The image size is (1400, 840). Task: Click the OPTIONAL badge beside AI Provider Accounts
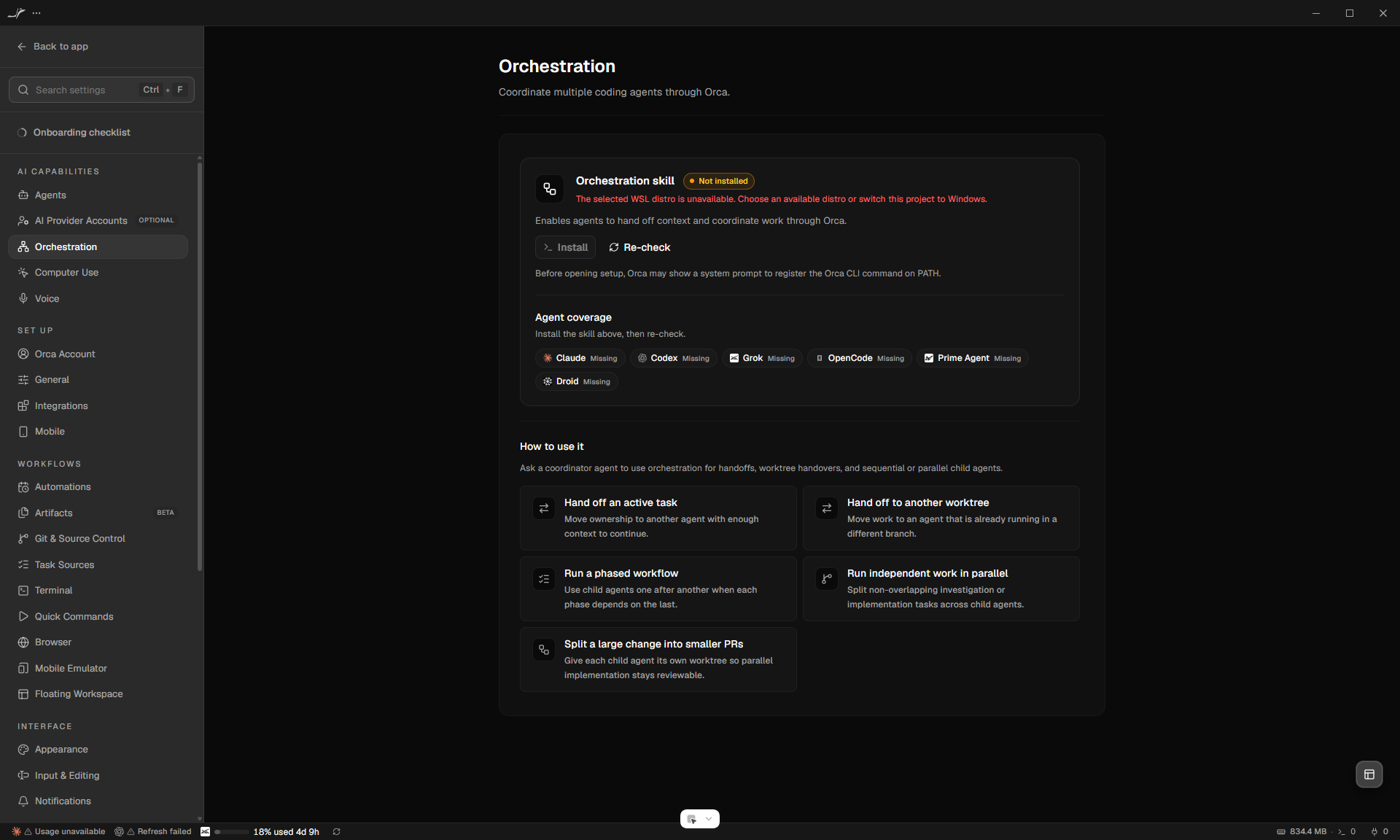tap(157, 221)
